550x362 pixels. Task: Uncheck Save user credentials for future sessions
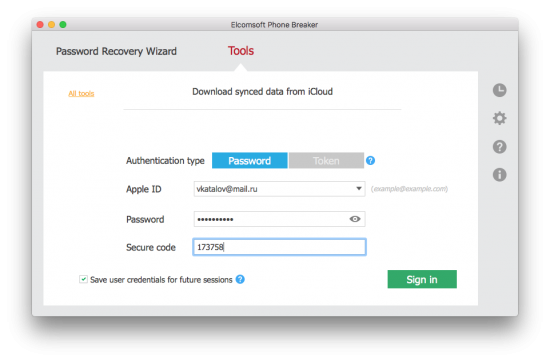coord(83,279)
